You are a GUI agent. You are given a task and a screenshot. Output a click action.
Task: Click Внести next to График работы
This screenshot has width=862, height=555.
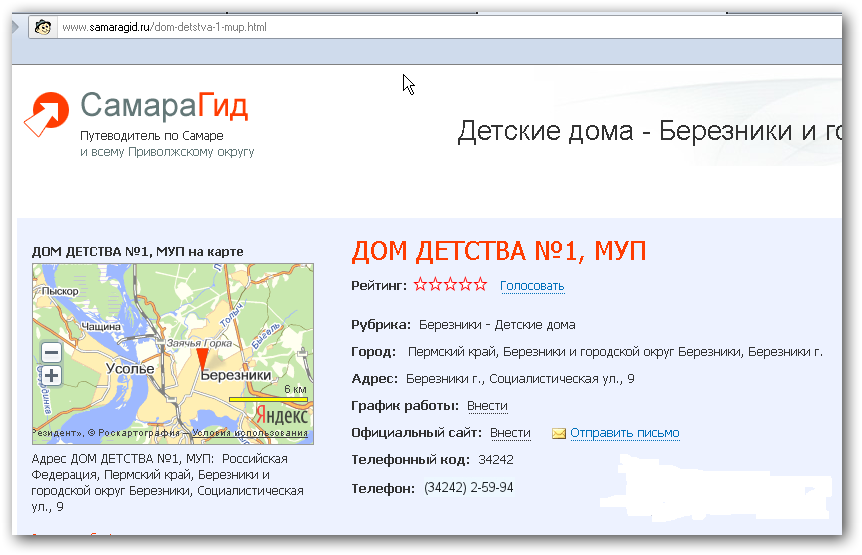[487, 406]
